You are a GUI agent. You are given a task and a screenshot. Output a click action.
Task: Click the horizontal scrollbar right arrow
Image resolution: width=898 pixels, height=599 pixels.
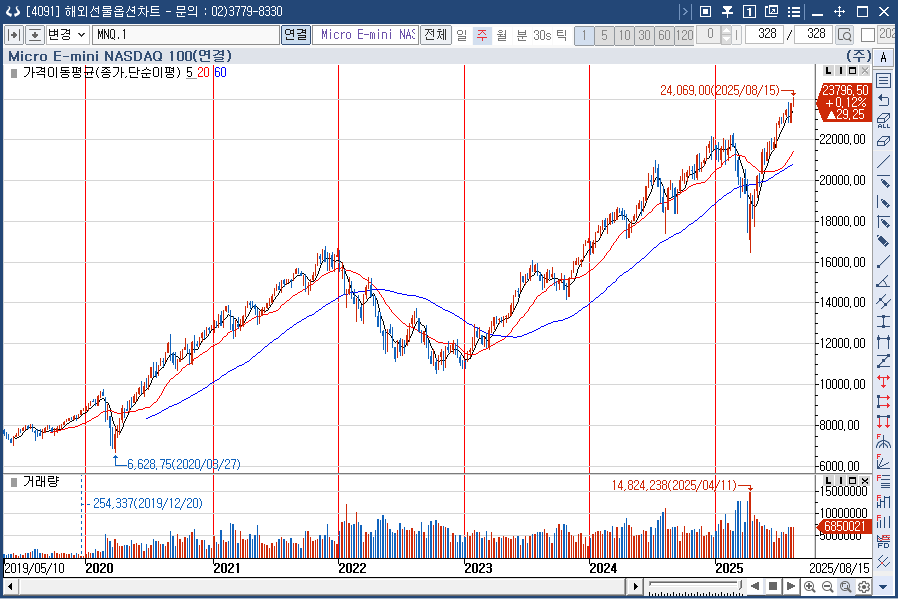635,586
